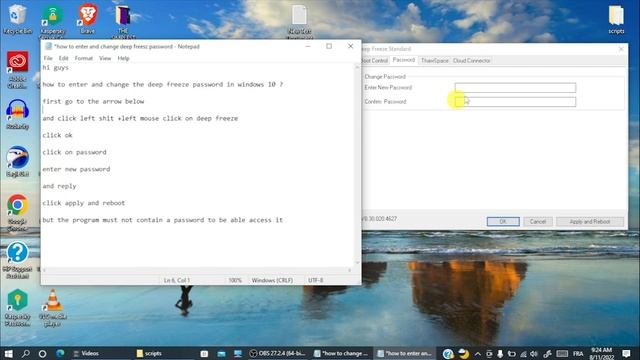This screenshot has width=640, height=360.
Task: Open the notification center icon
Action: click(627, 353)
